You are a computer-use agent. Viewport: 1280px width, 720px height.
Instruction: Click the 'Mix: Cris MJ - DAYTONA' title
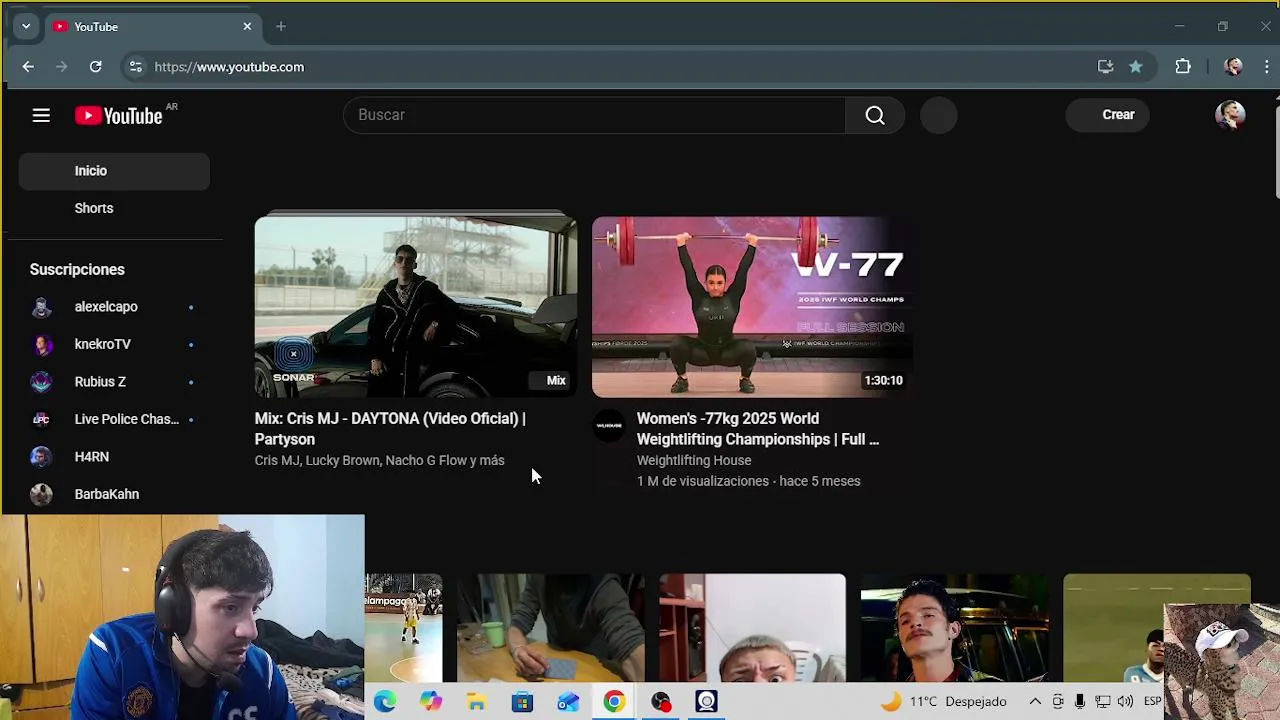(x=390, y=429)
